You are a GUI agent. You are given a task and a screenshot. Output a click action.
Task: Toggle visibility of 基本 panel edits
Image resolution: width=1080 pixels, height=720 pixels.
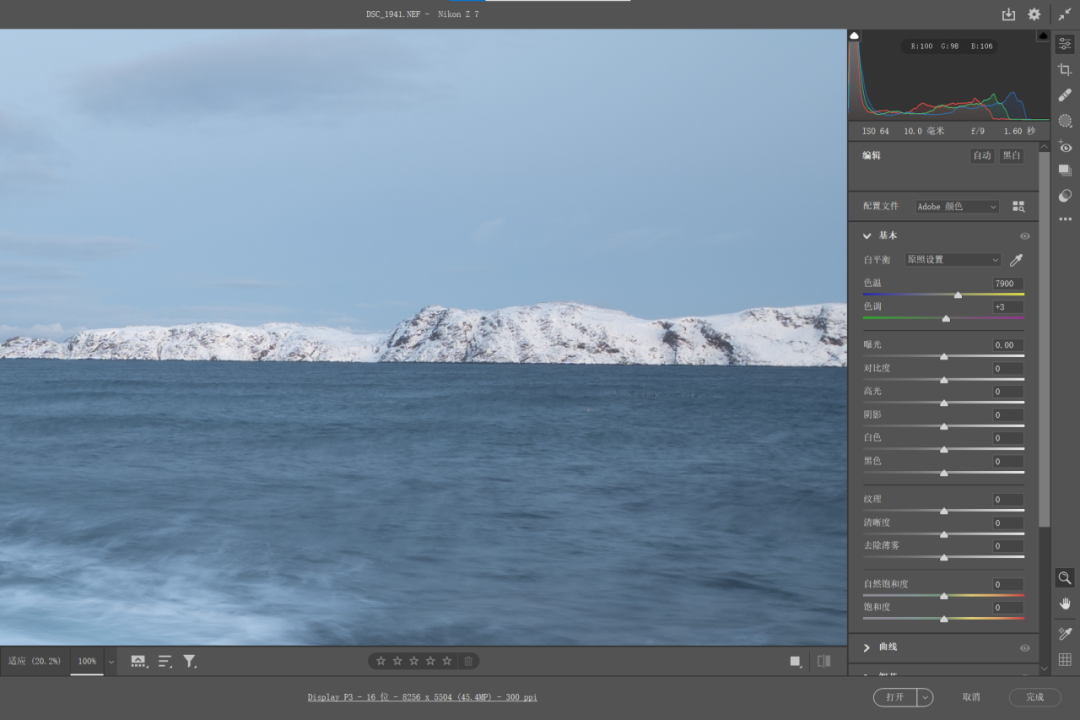[1024, 236]
